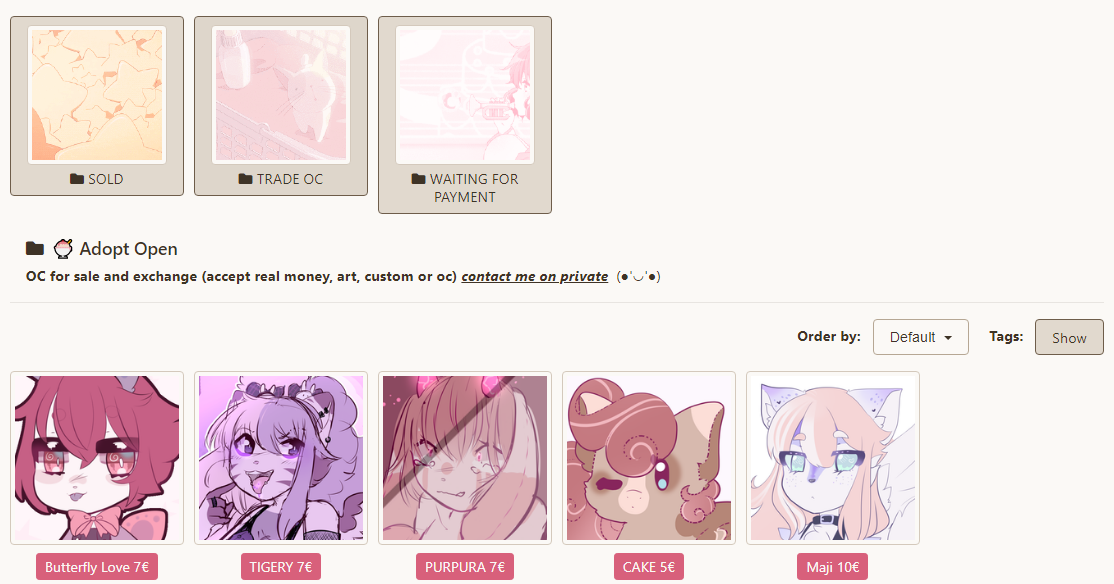Click the shaved ice emoji icon
Screen dimensions: 1114x584
coord(63,249)
